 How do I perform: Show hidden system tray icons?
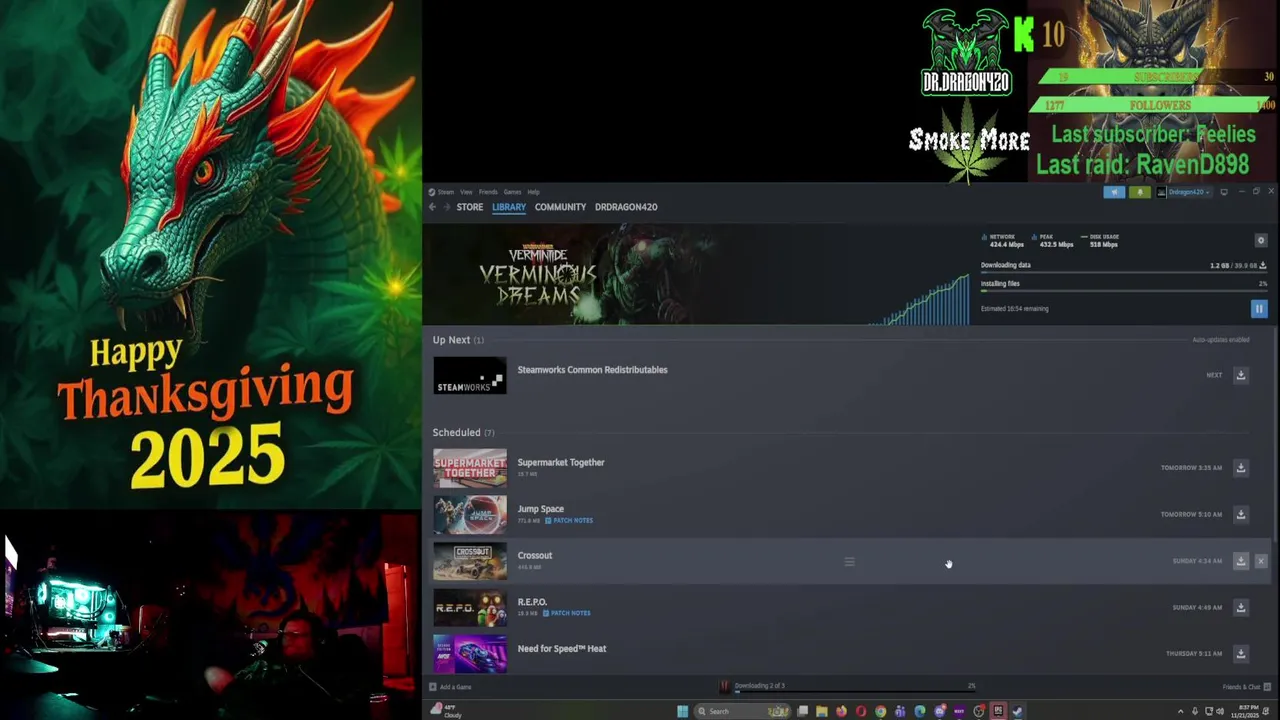pyautogui.click(x=1180, y=711)
